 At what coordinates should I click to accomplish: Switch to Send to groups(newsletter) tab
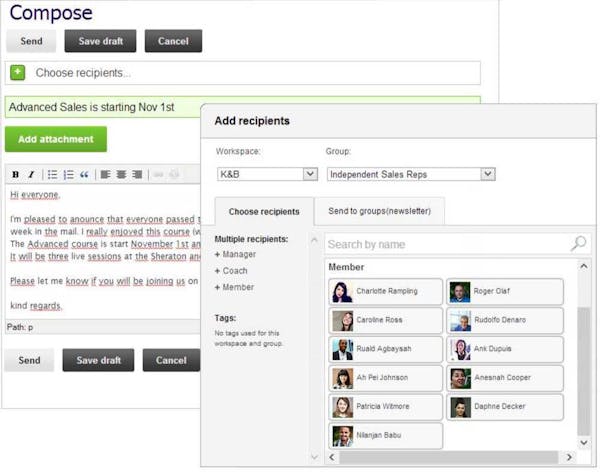379,212
